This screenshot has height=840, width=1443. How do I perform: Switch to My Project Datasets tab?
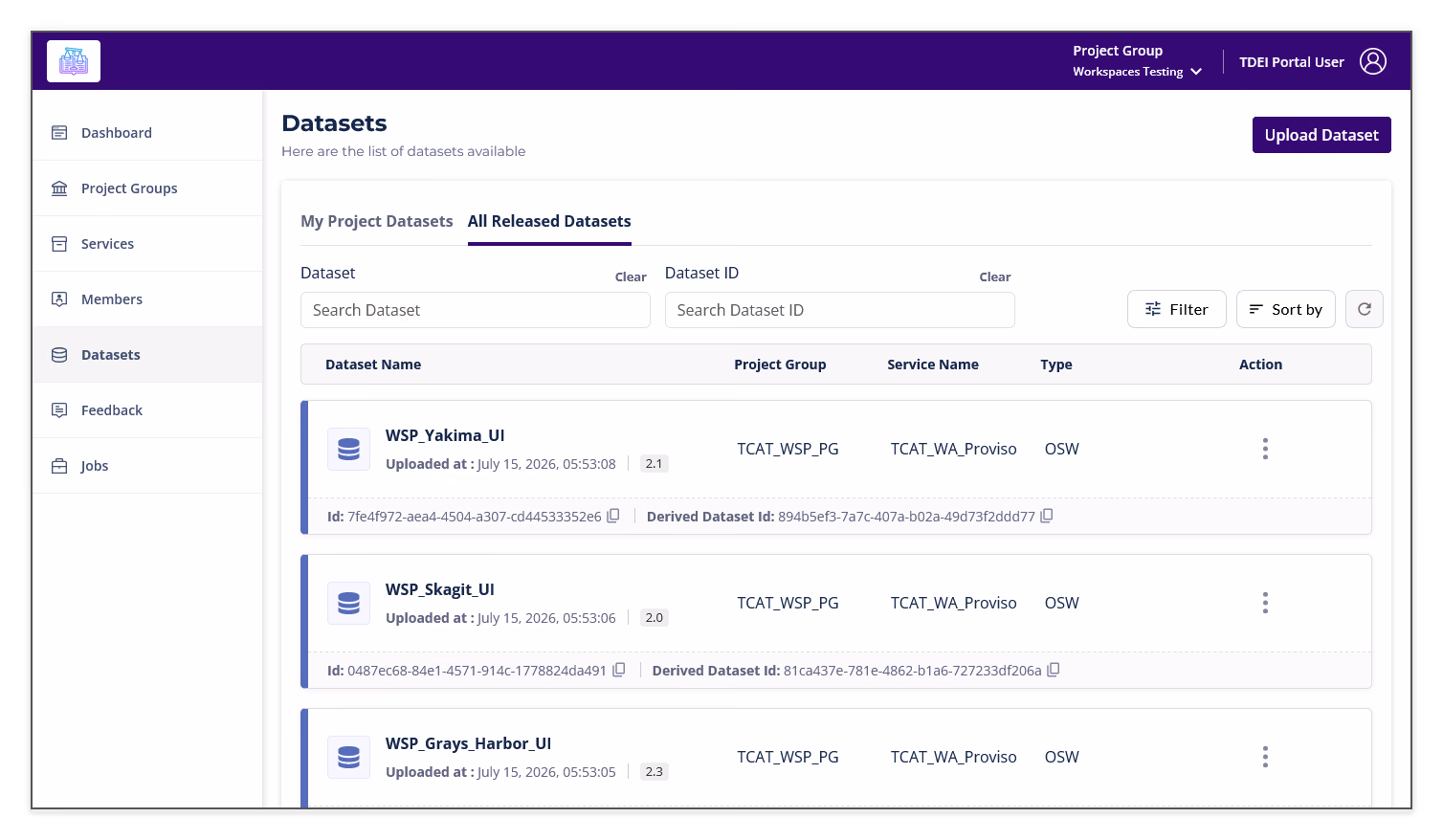point(377,221)
